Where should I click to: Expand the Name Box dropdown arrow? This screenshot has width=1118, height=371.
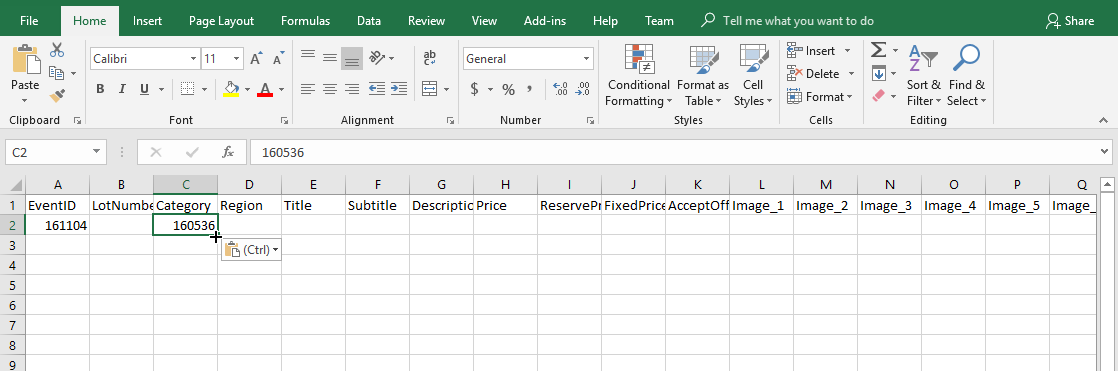(96, 152)
